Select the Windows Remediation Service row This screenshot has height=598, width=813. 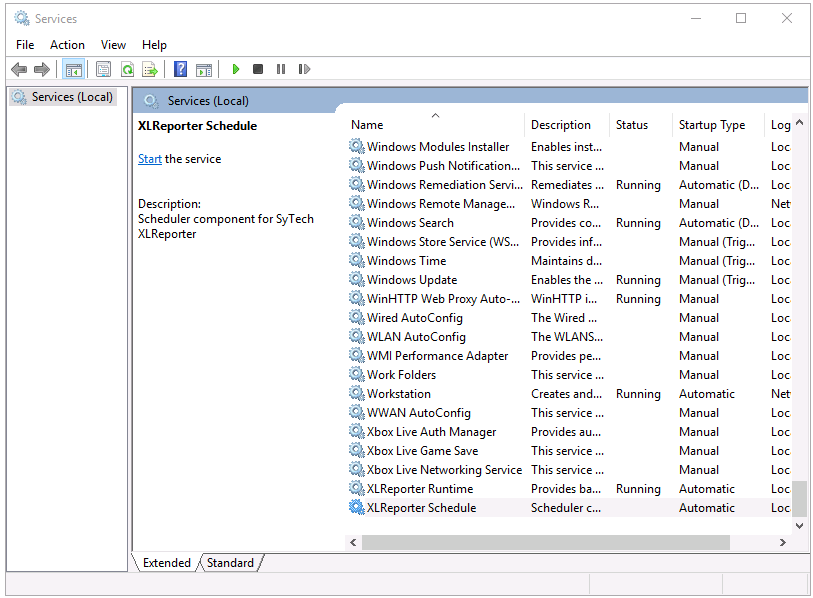point(569,184)
